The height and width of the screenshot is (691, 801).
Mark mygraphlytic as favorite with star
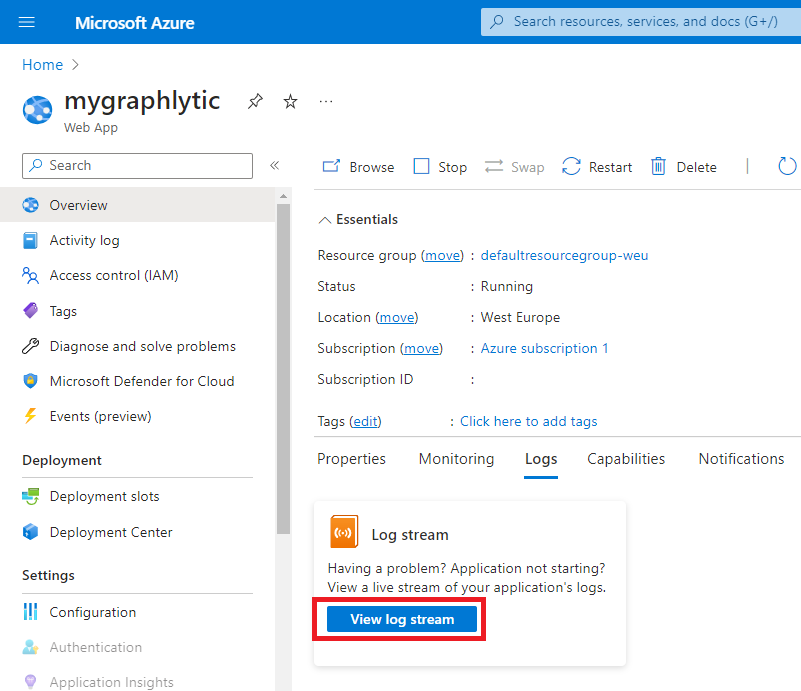290,102
